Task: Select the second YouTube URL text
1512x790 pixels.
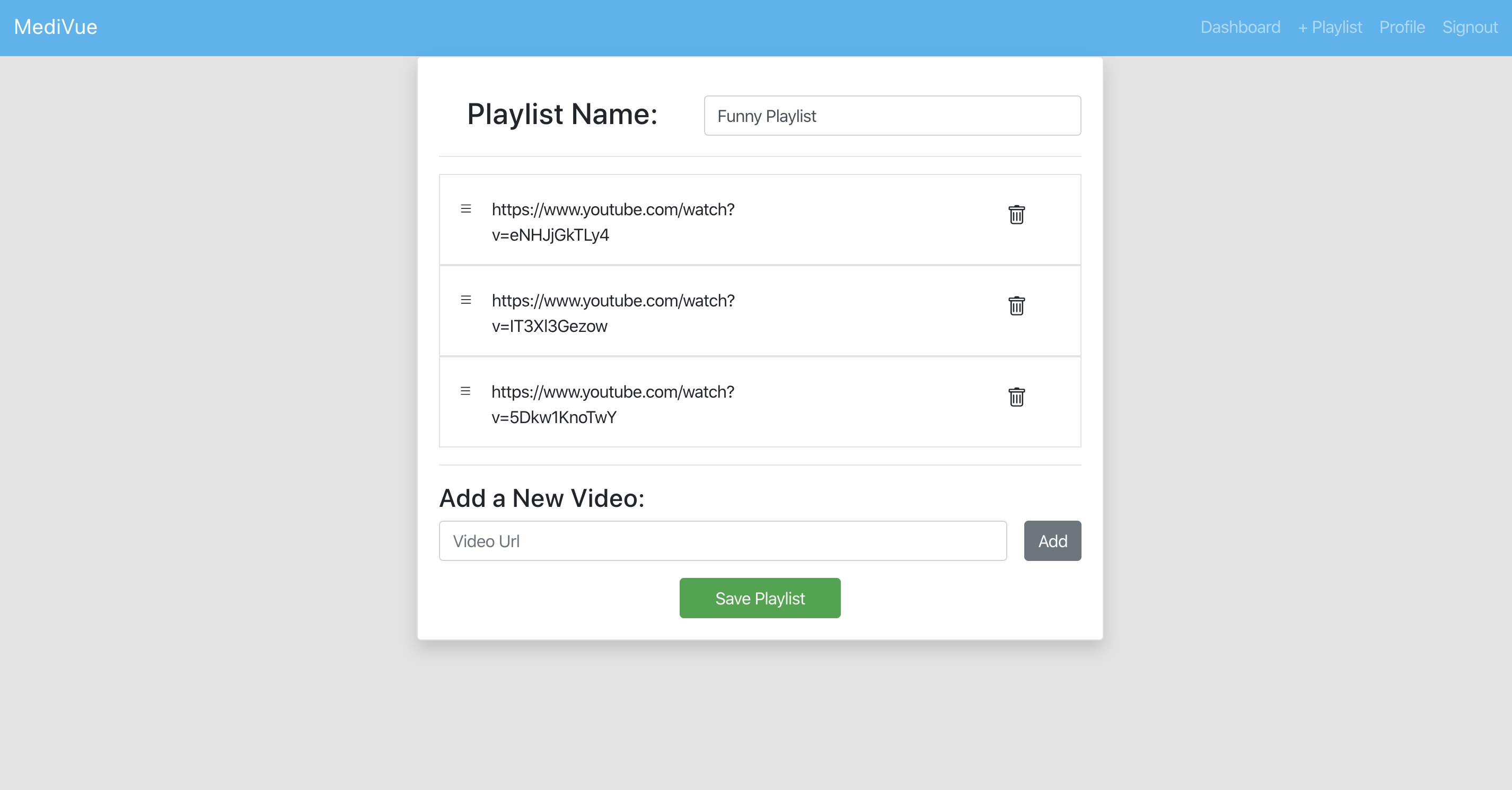Action: [x=613, y=313]
